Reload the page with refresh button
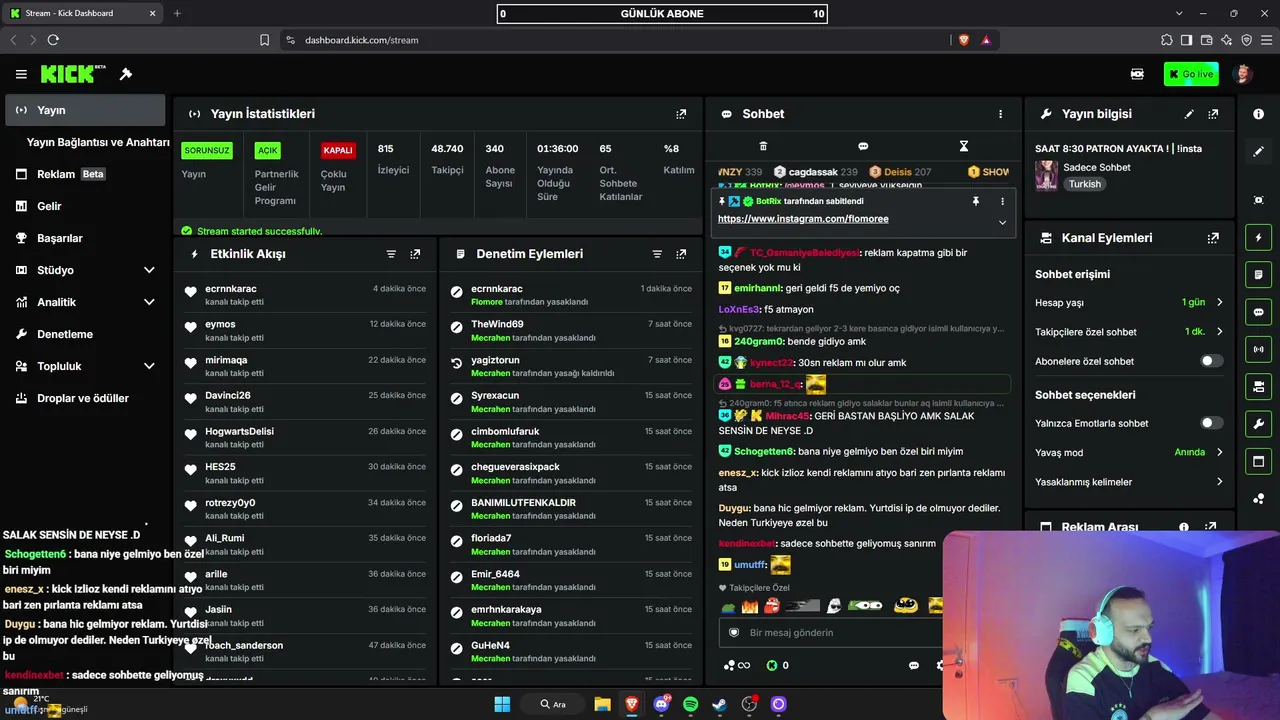The height and width of the screenshot is (720, 1280). click(53, 40)
